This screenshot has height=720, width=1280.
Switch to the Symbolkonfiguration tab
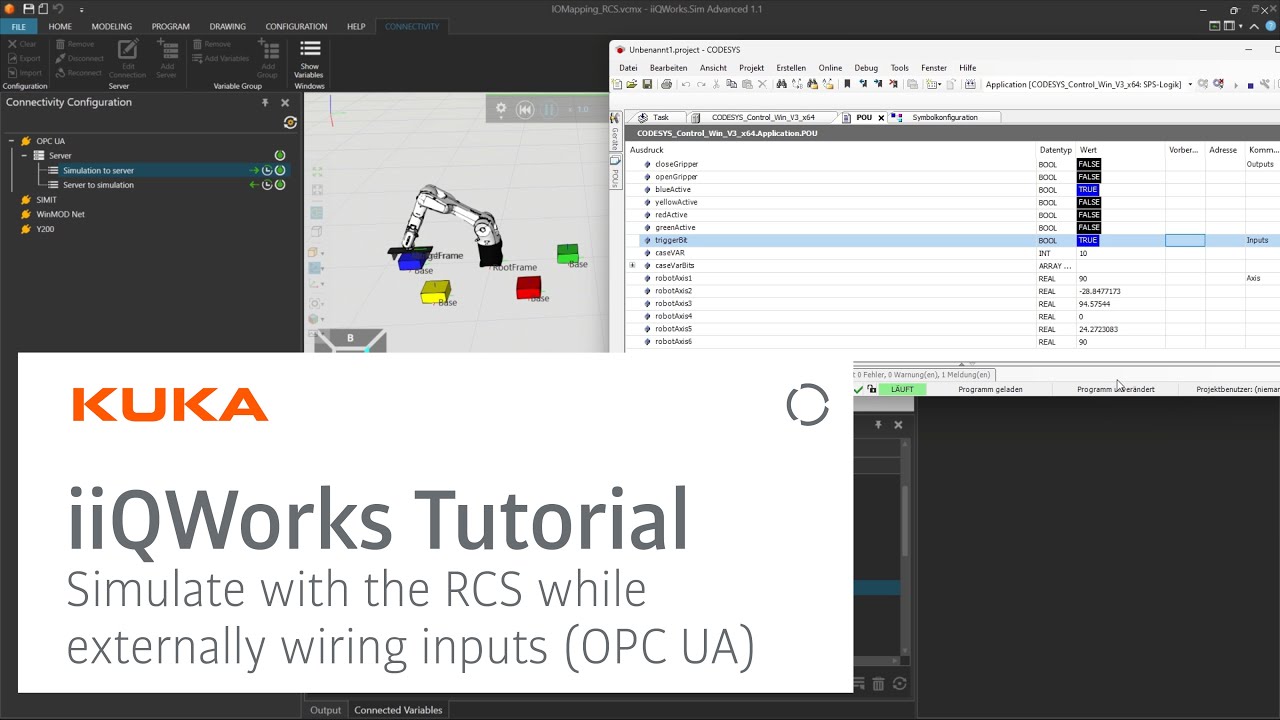point(943,118)
